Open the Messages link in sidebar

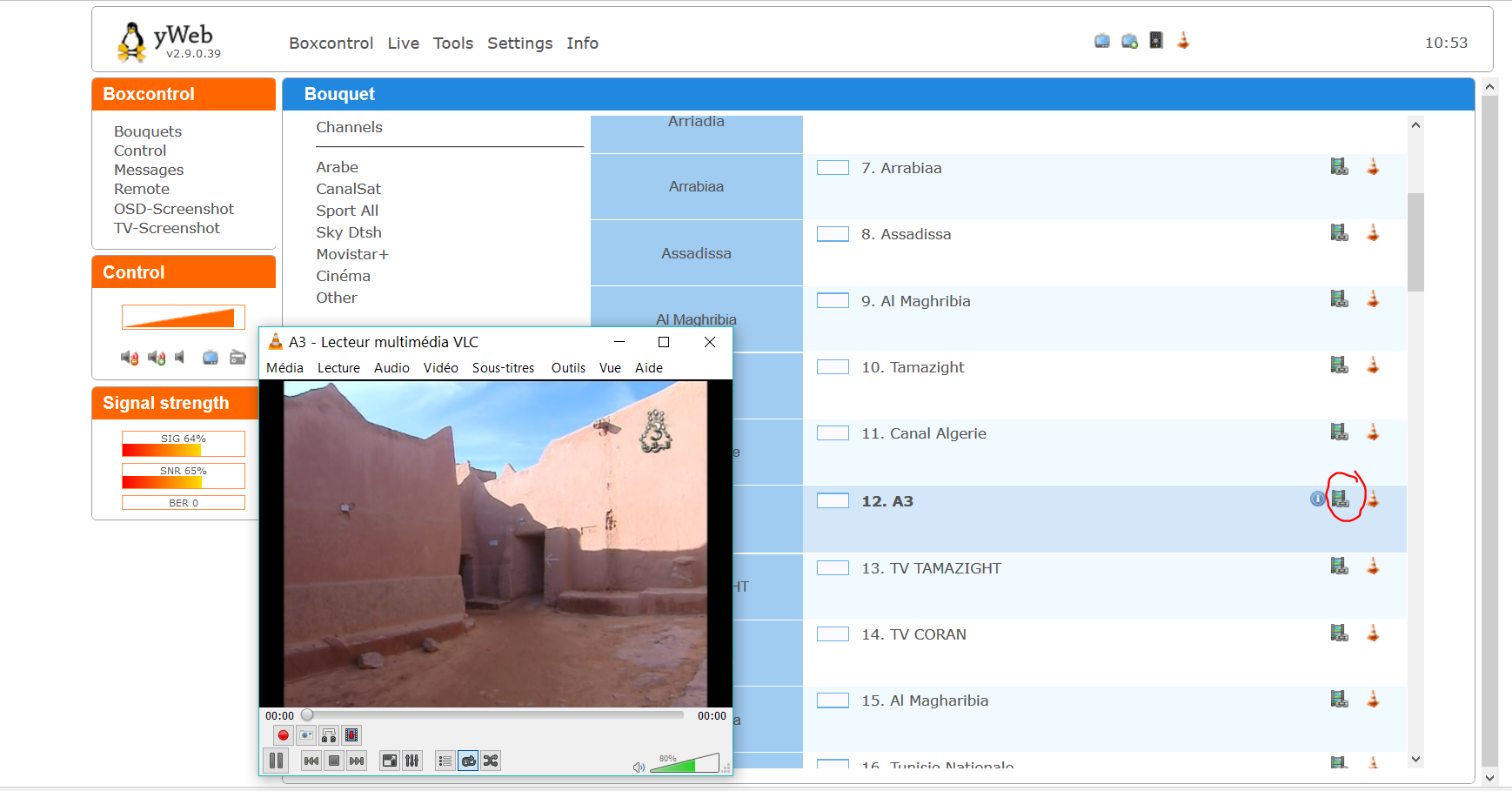point(149,170)
